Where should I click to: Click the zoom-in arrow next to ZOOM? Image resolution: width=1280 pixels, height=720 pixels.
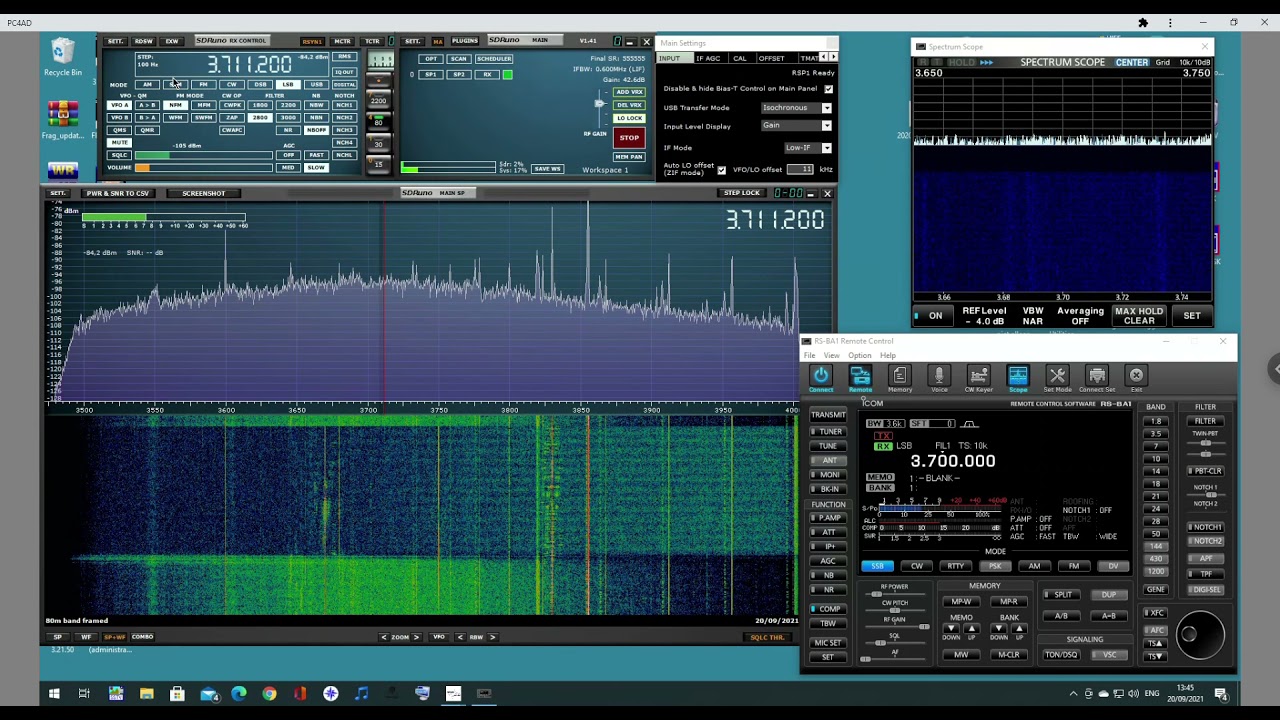click(416, 637)
